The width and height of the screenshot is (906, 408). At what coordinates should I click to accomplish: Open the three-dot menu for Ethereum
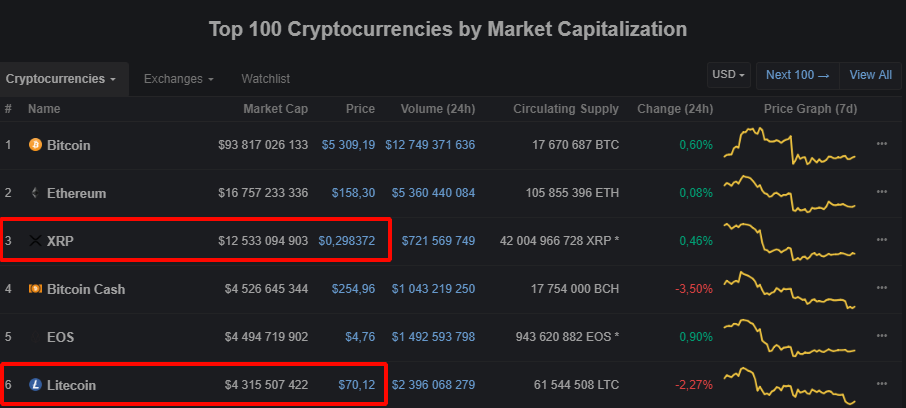[x=882, y=192]
